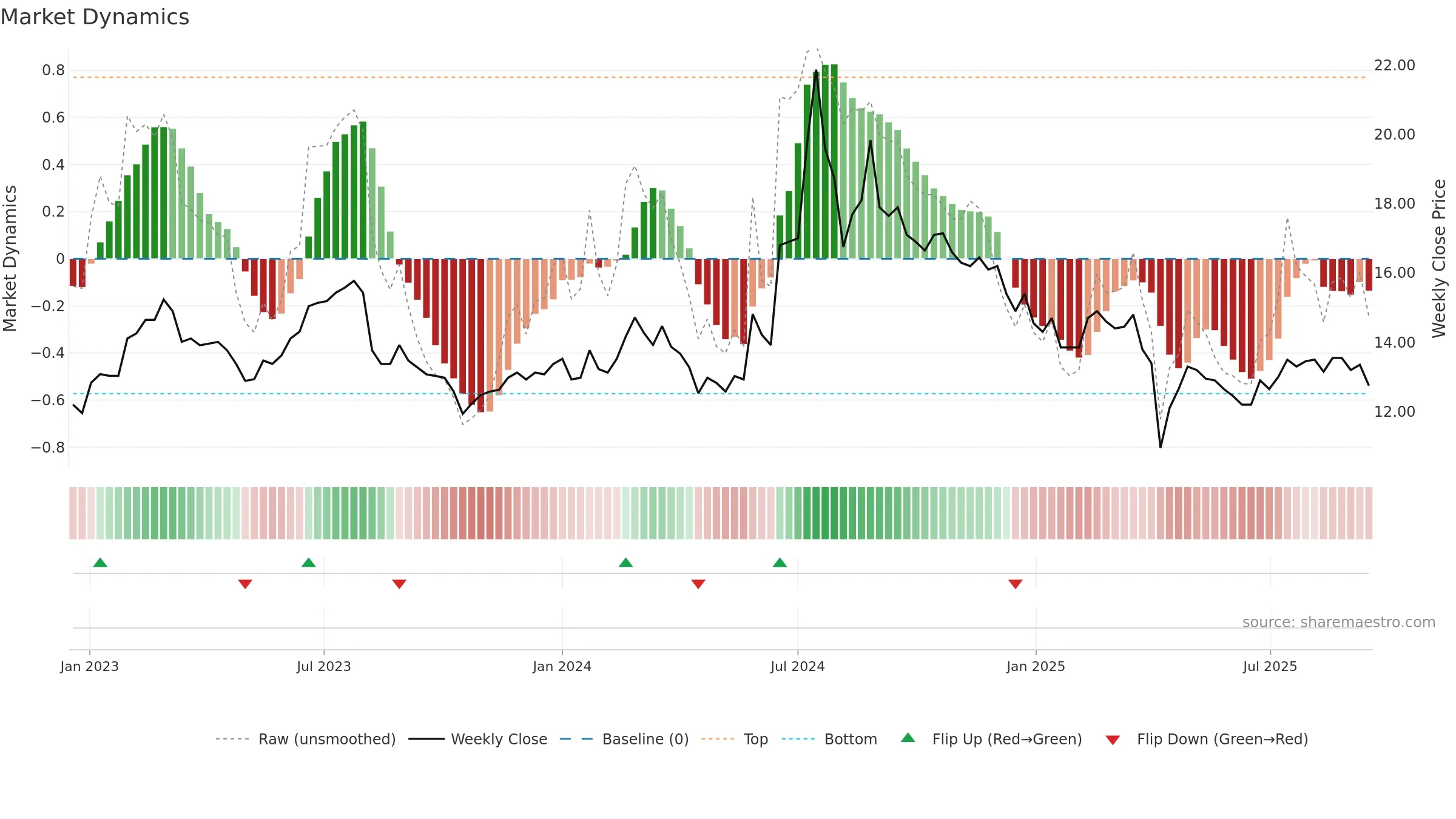Image resolution: width=1456 pixels, height=819 pixels.
Task: Click the Jul 2025 x-axis label
Action: tap(1270, 666)
